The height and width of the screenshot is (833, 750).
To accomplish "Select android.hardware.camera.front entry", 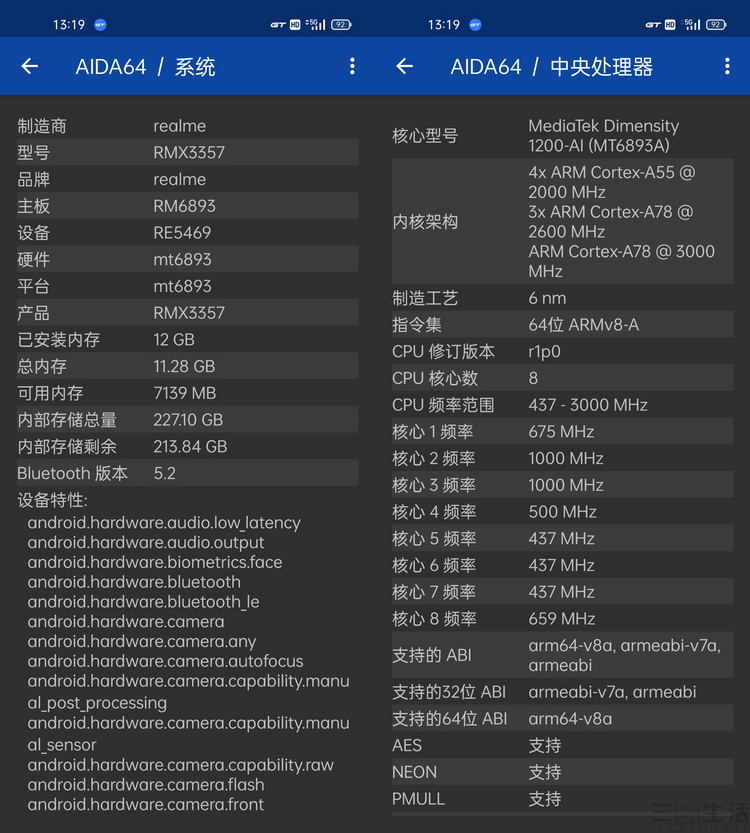I will pyautogui.click(x=146, y=804).
